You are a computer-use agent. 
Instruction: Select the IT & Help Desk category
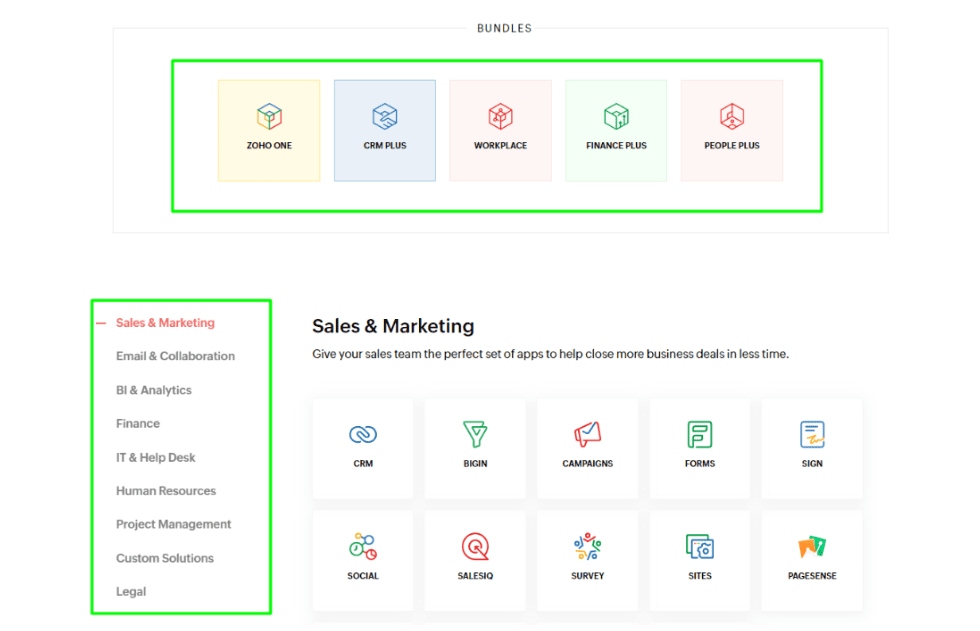156,457
